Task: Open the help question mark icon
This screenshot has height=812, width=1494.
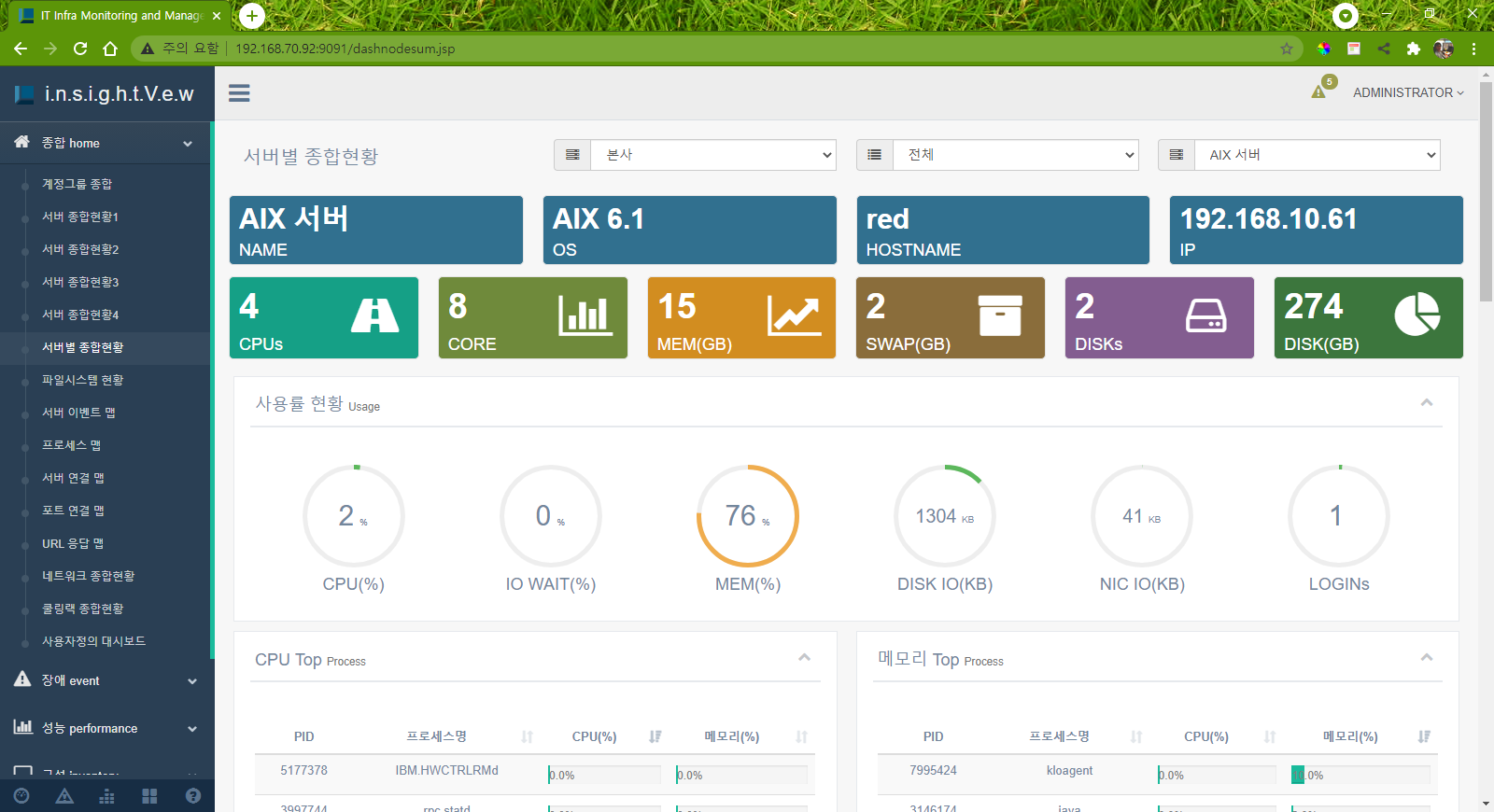Action: click(x=193, y=796)
